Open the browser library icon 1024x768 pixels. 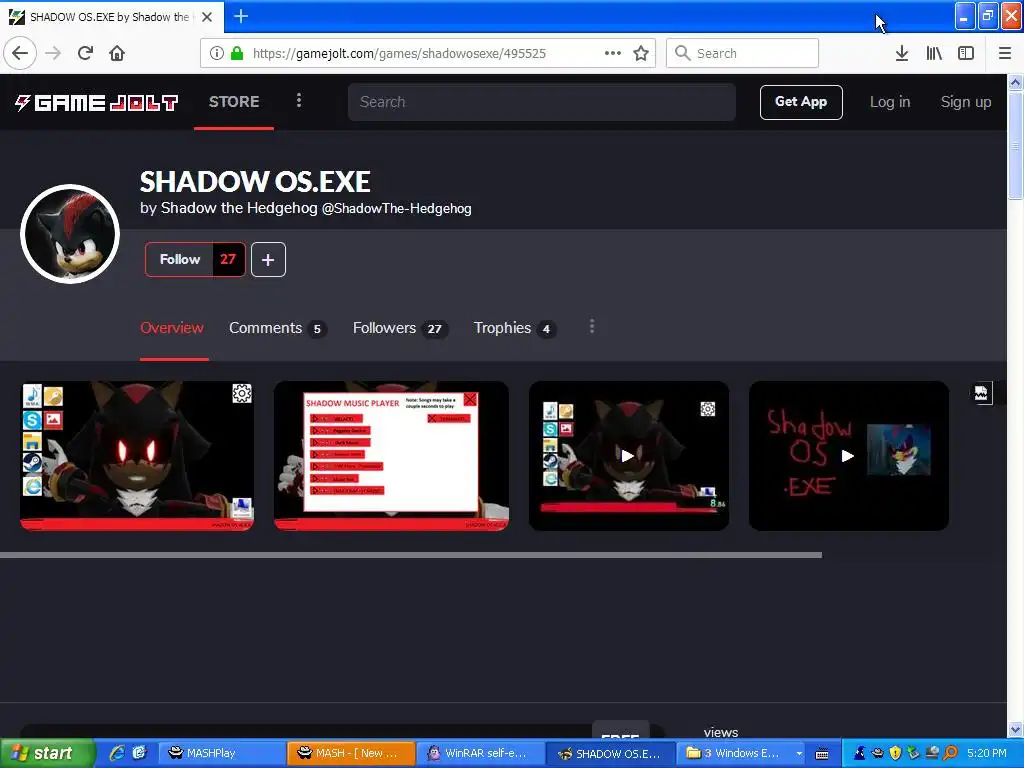pyautogui.click(x=934, y=53)
